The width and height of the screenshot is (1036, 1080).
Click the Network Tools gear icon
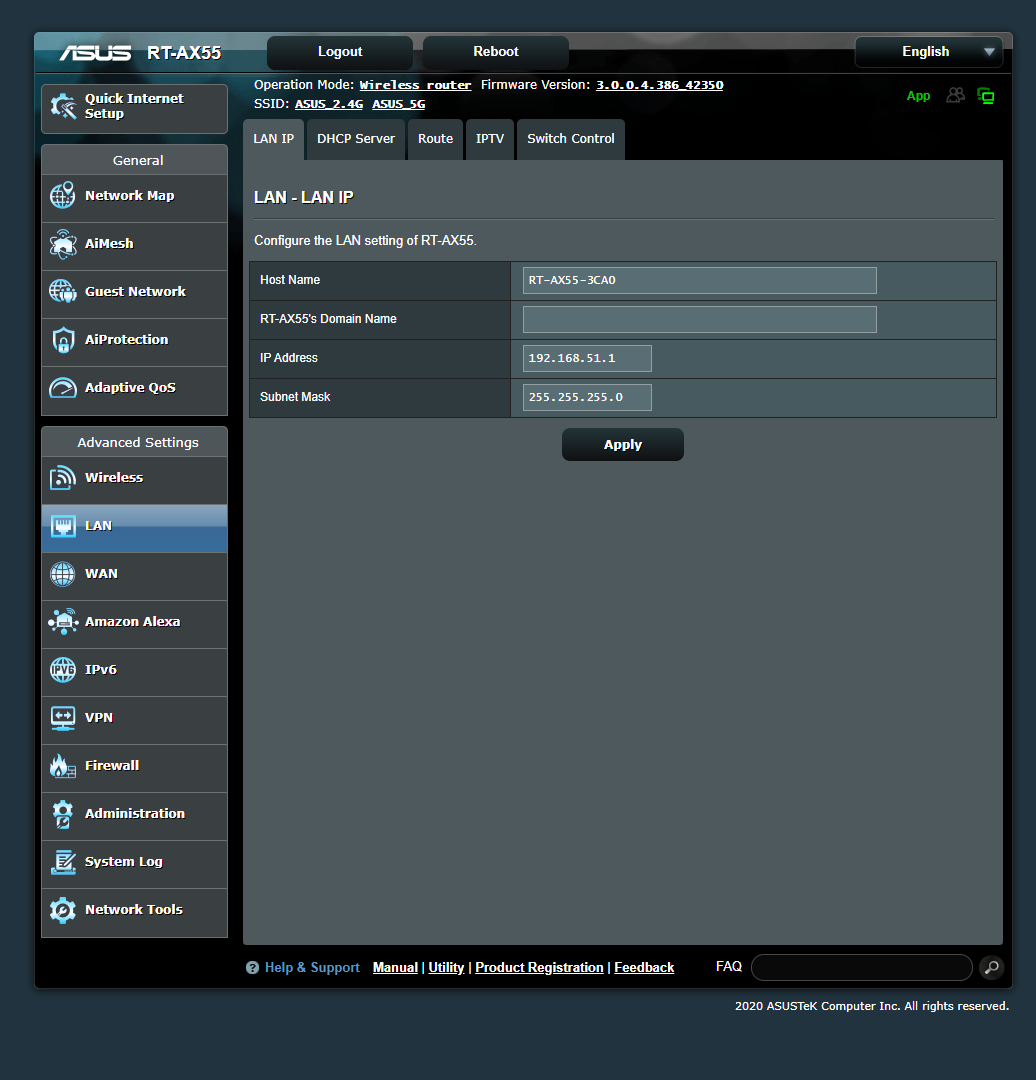[x=63, y=910]
